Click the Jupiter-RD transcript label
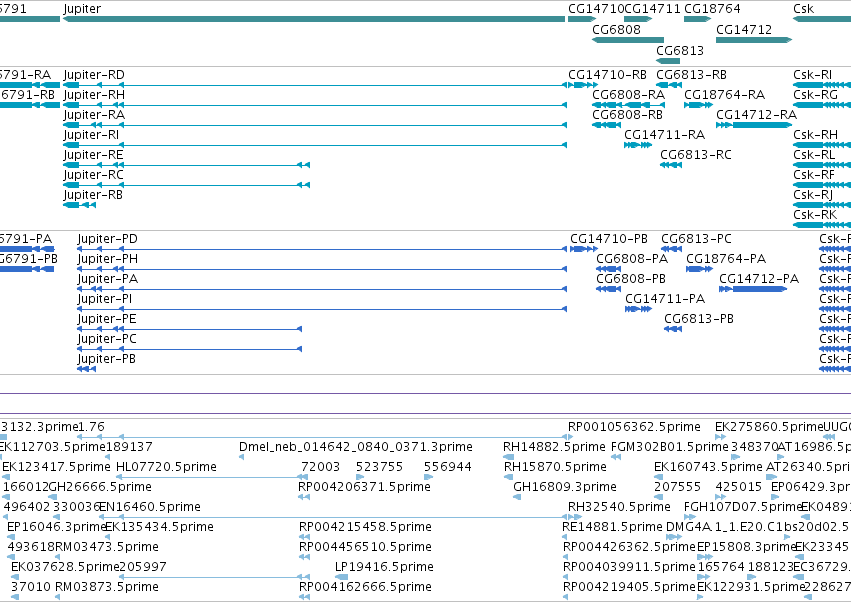The width and height of the screenshot is (851, 602). [x=94, y=75]
